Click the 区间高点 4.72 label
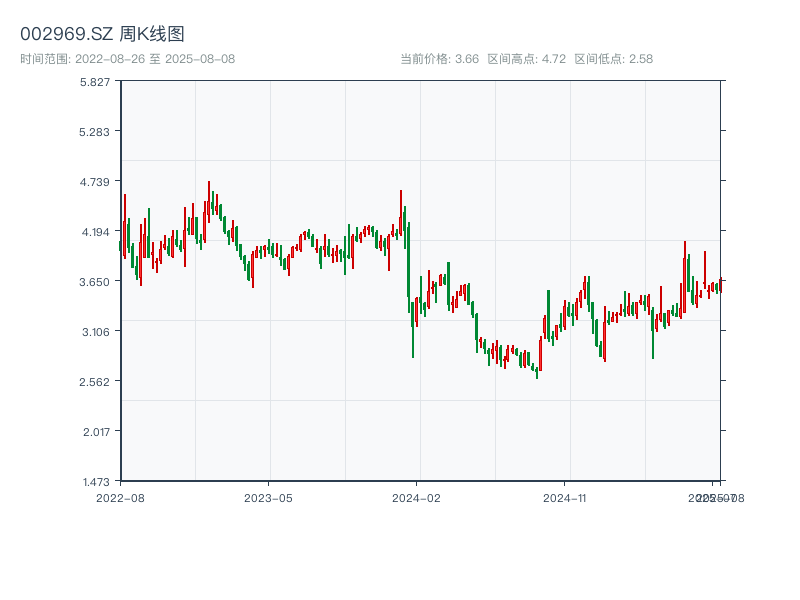This screenshot has width=800, height=600. click(x=526, y=59)
